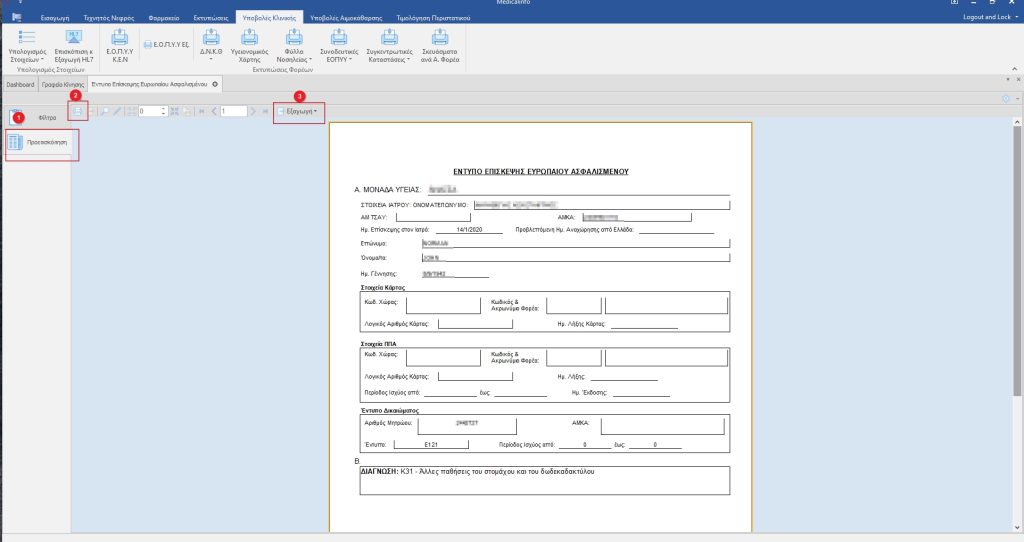Switch to the Εκτυπώσεις ribbon tab
Screen dimensions: 1024x542
point(211,17)
